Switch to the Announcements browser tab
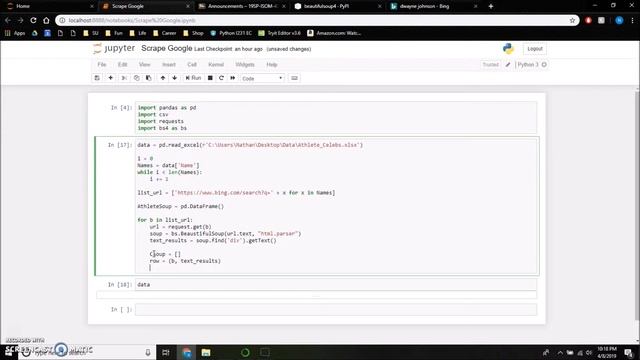Screen dimensions: 640x360 coord(242,6)
